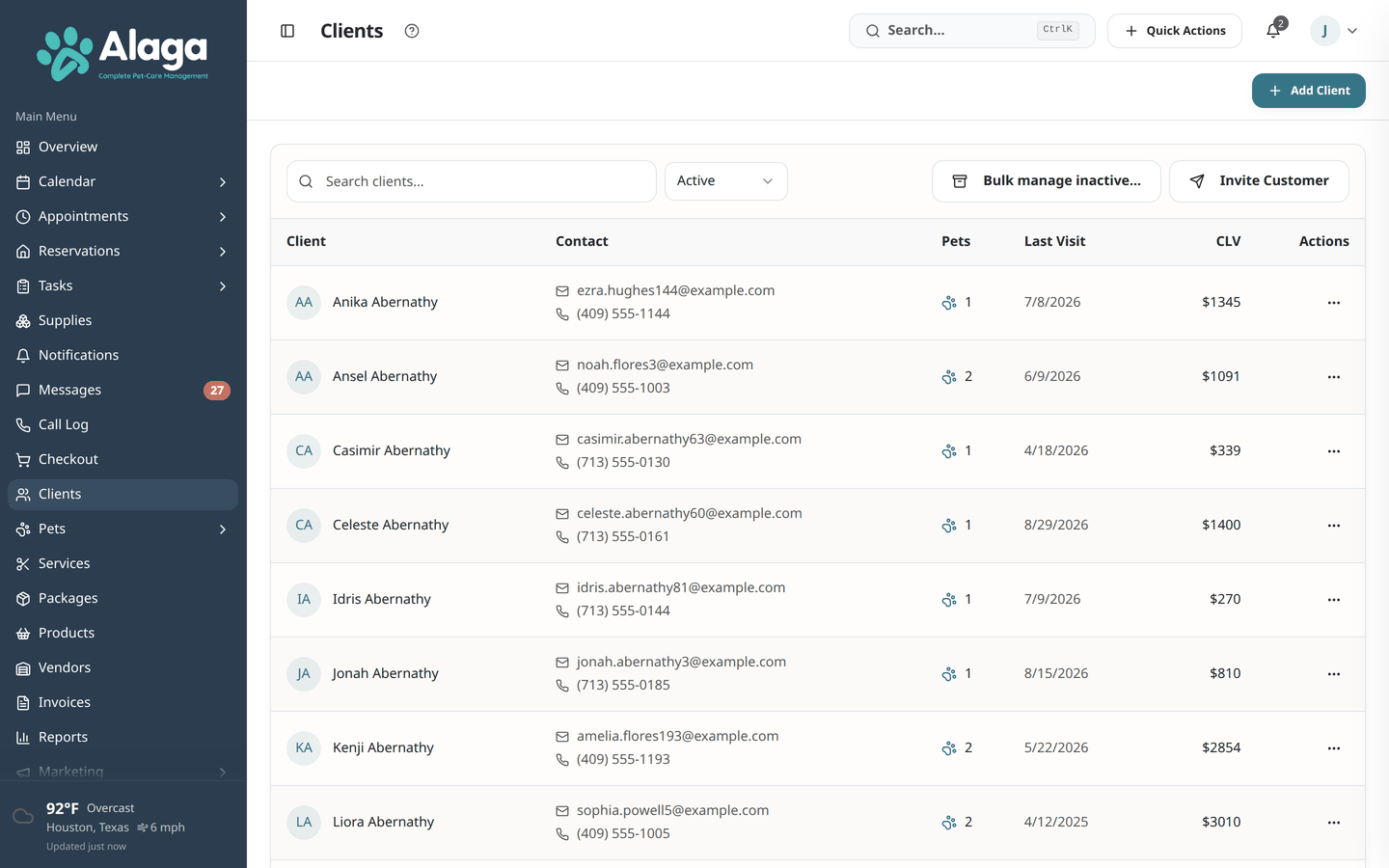Open Invoices in the sidebar

coord(123,703)
